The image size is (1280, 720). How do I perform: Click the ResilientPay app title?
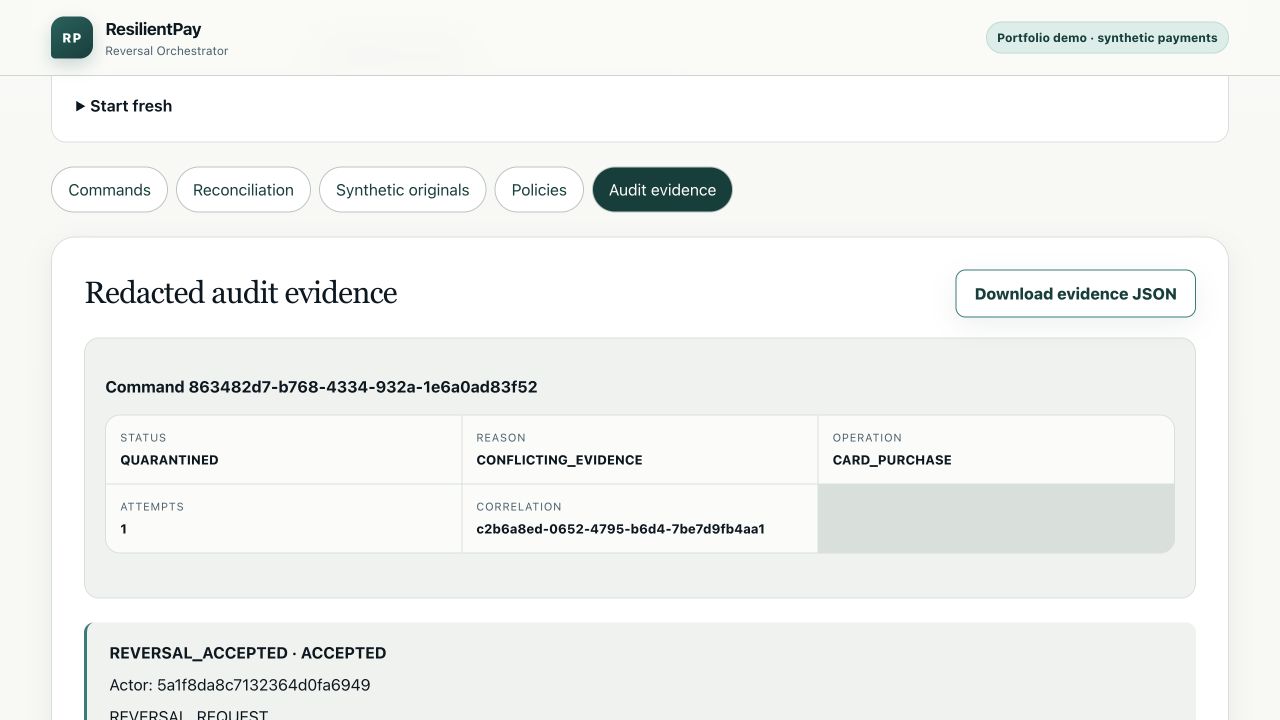(153, 29)
